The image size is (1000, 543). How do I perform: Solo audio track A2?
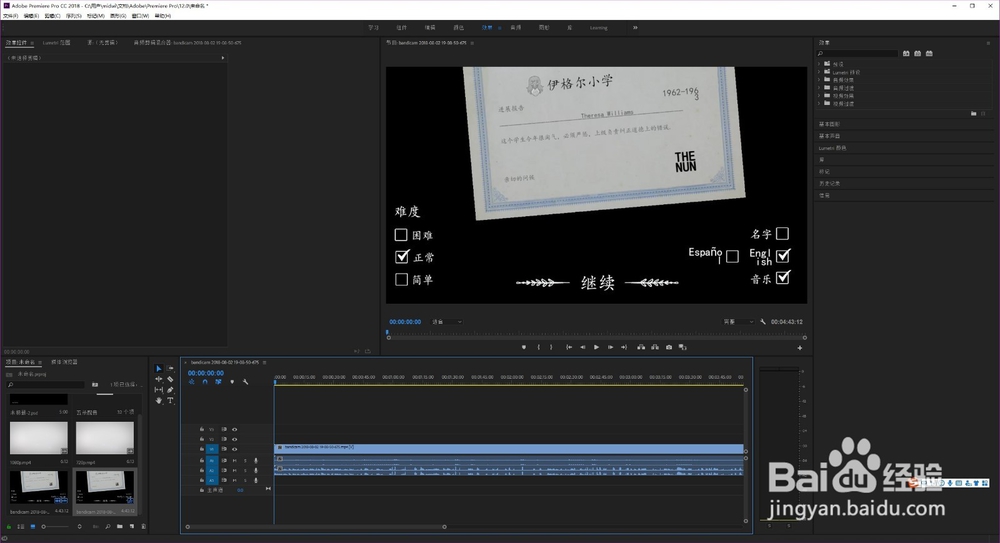click(246, 470)
